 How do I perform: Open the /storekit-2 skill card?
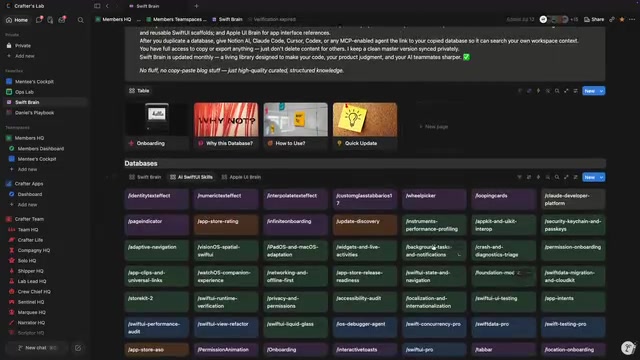click(x=157, y=302)
